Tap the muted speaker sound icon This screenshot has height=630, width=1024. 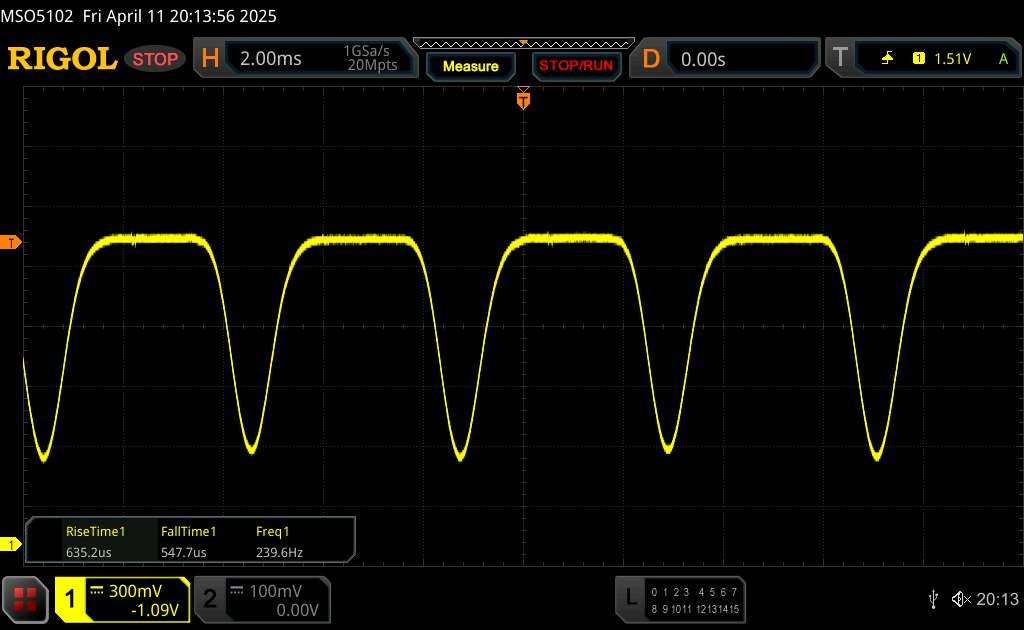[961, 599]
